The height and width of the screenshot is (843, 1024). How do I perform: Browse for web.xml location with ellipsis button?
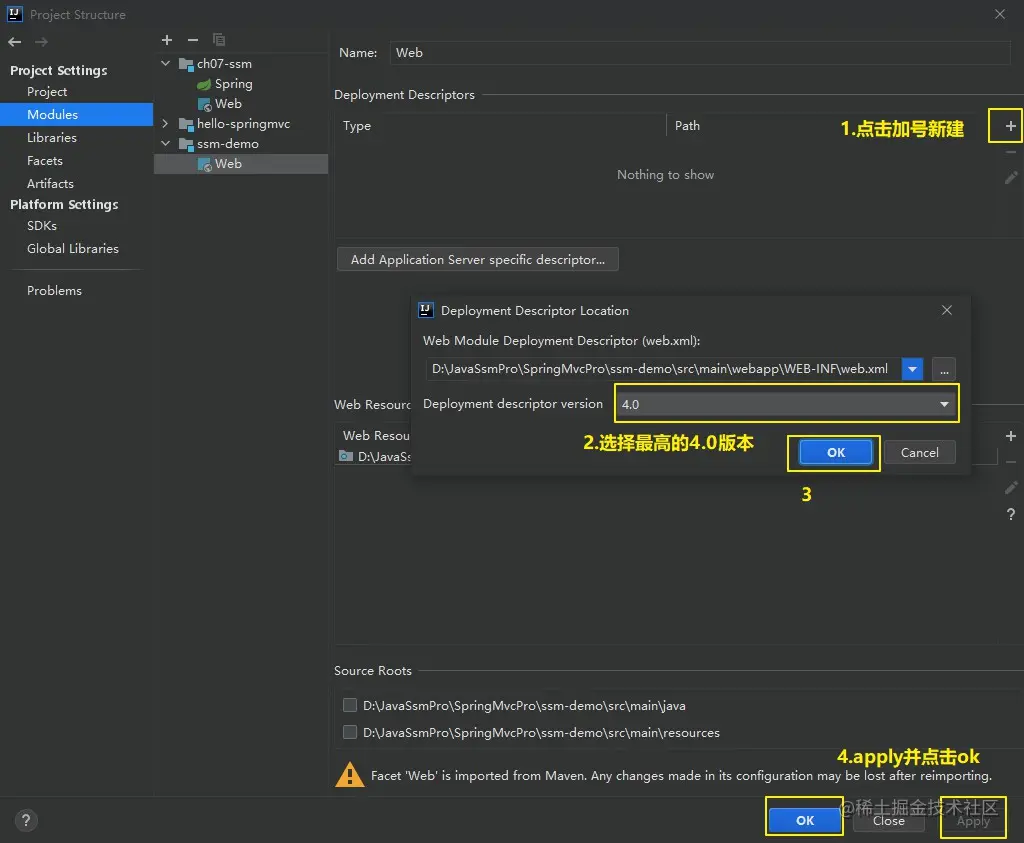click(944, 370)
